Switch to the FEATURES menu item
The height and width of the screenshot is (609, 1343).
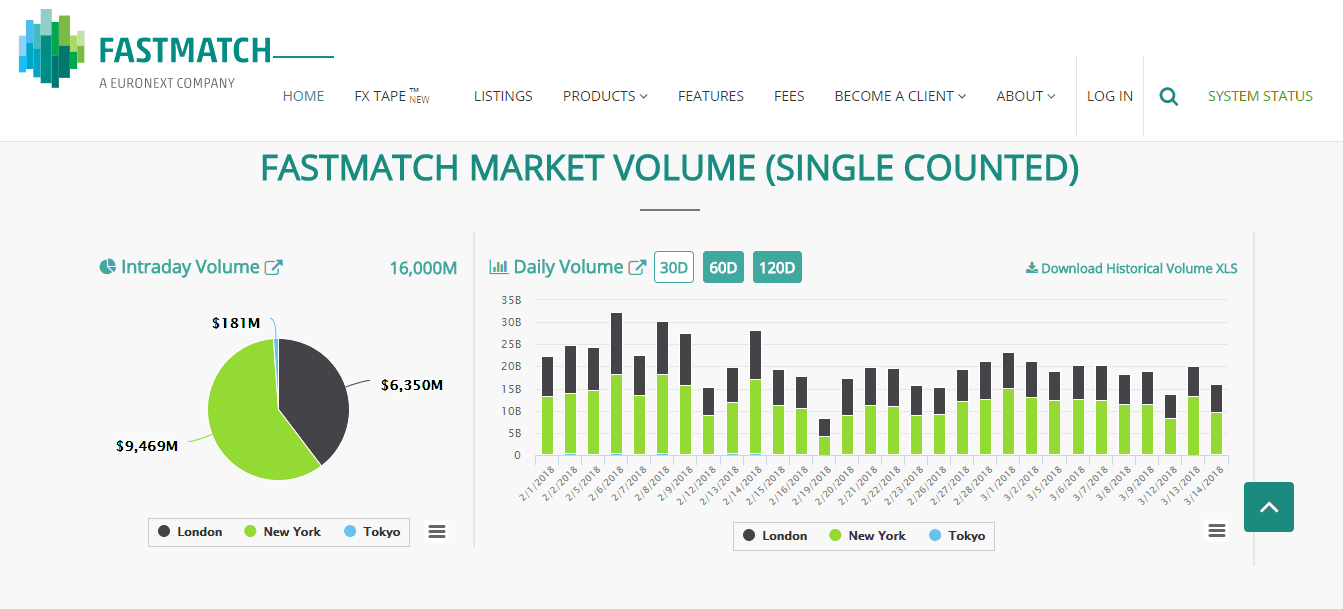point(710,96)
